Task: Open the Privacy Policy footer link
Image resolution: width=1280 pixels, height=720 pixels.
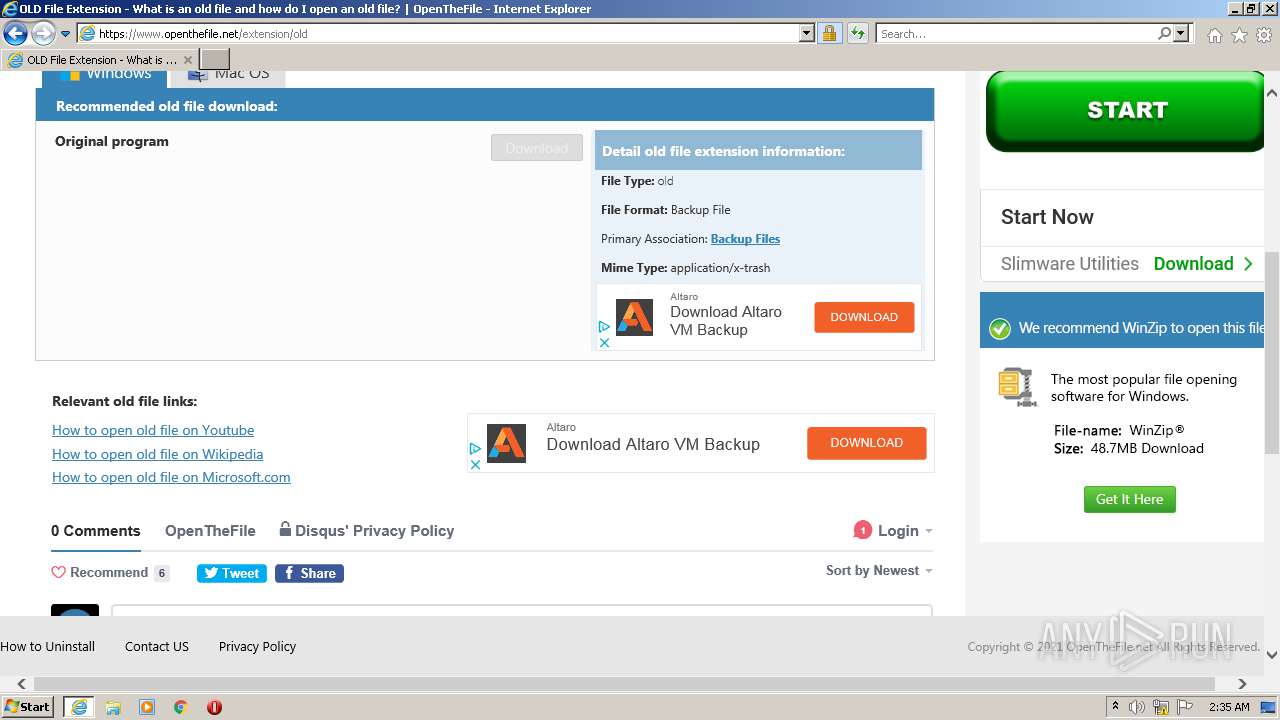Action: (x=258, y=647)
